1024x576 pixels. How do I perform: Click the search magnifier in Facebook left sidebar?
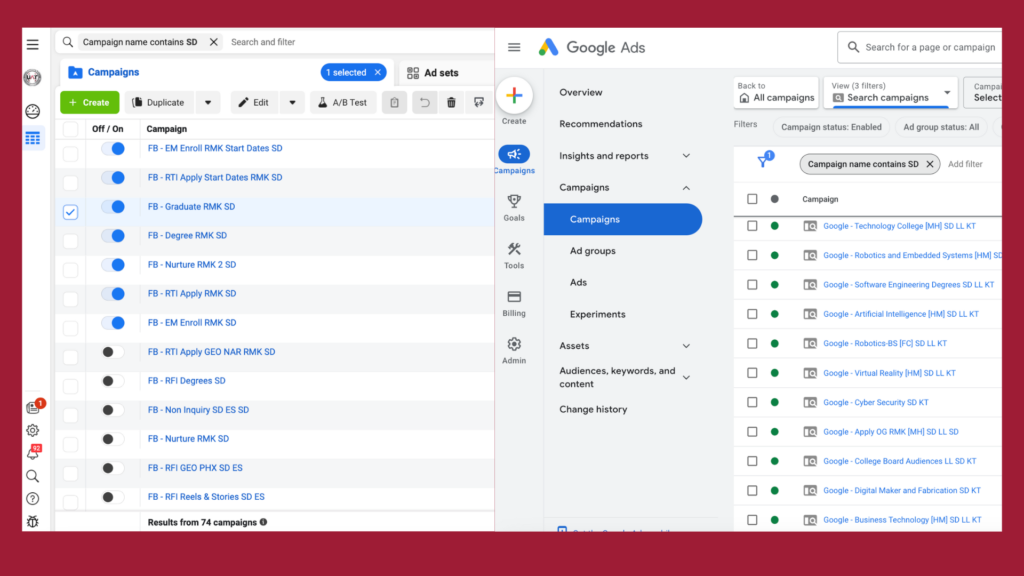pos(33,476)
